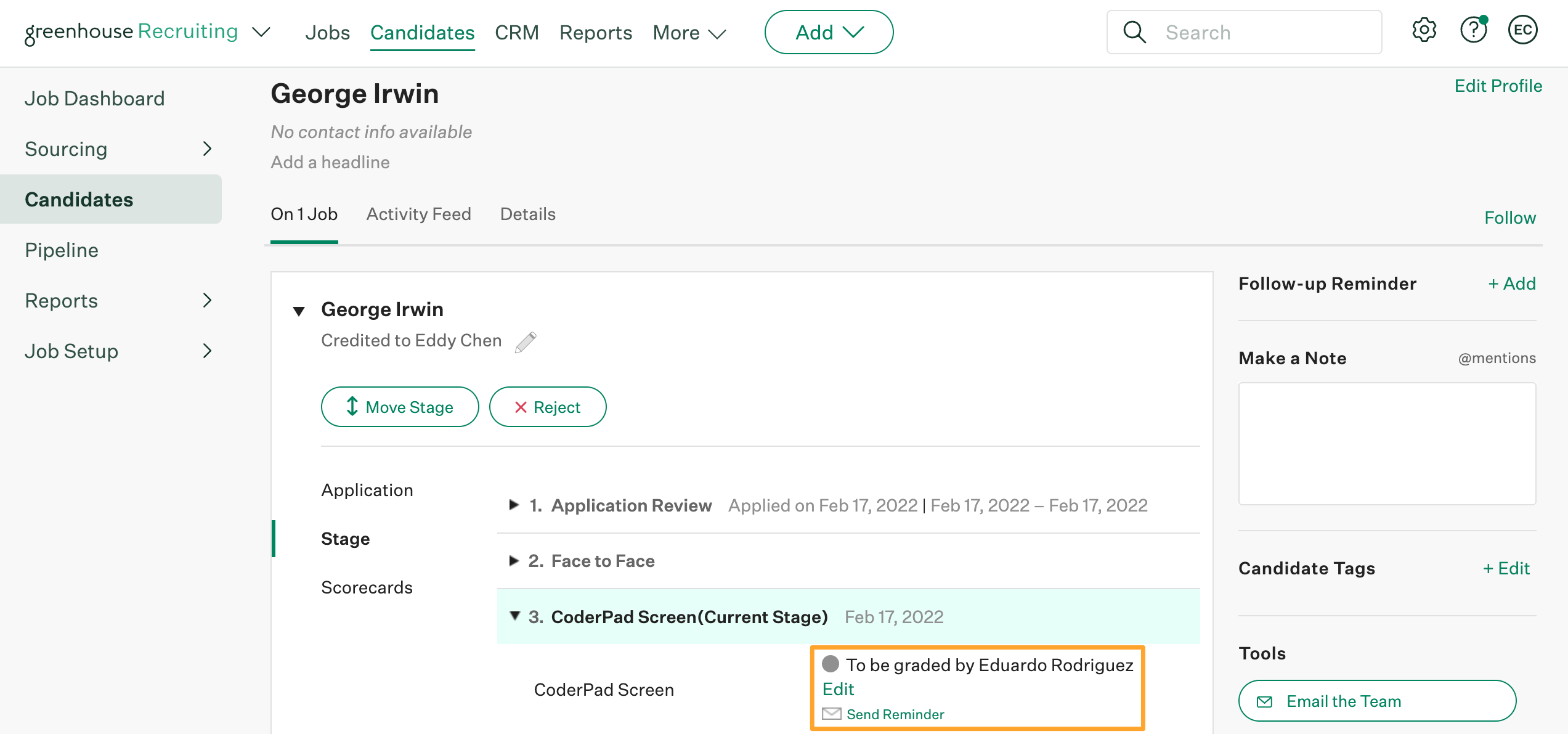The height and width of the screenshot is (734, 1568).
Task: Click the help question mark icon
Action: [1473, 31]
